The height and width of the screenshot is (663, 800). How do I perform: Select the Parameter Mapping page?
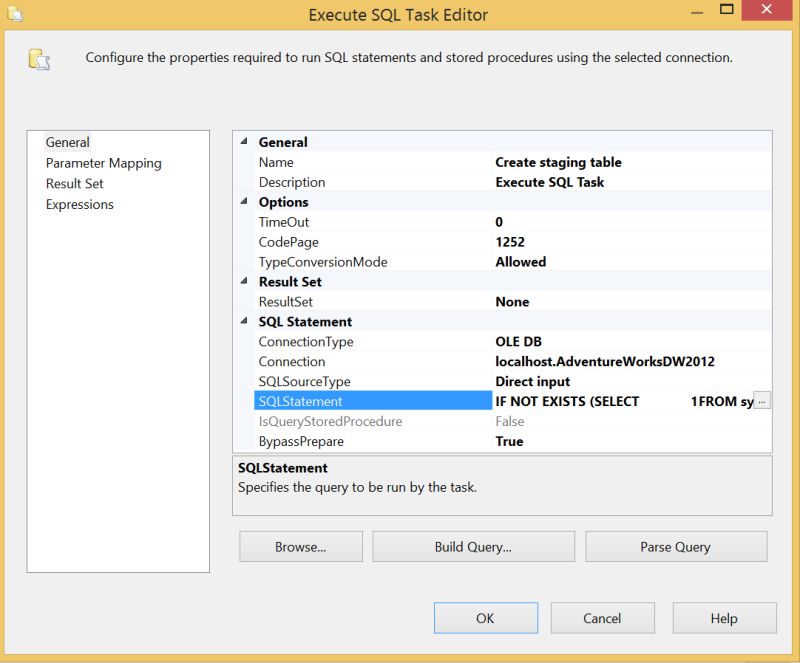[x=104, y=162]
